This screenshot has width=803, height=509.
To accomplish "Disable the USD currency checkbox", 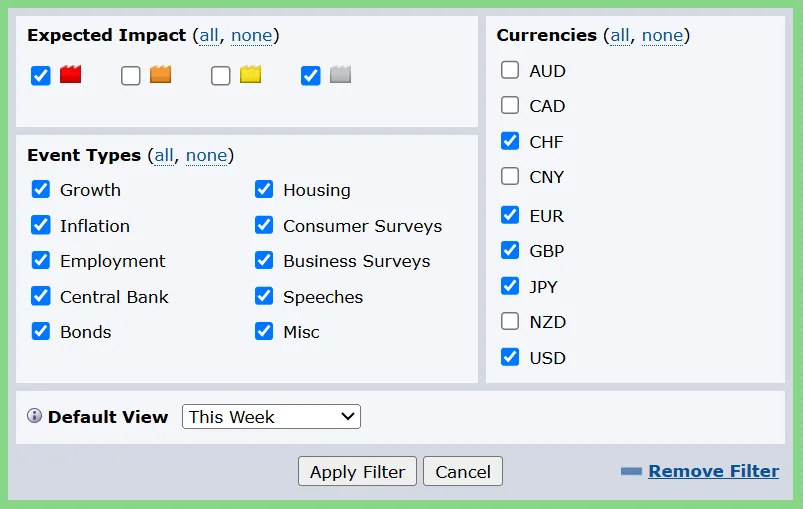I will pos(510,356).
